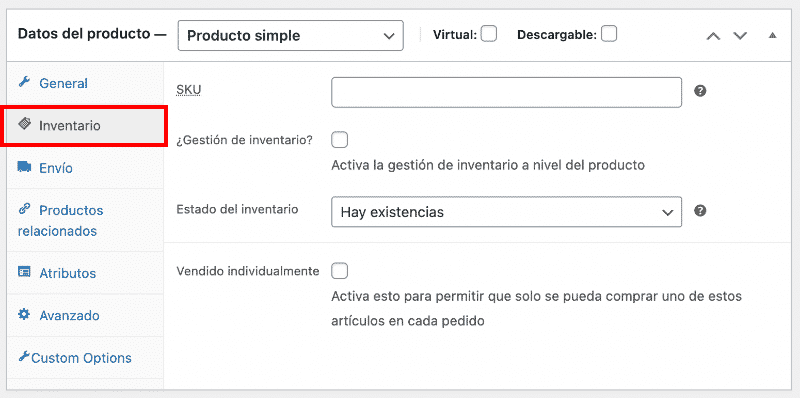800x398 pixels.
Task: Enable the ¿Gestión de inventario? checkbox
Action: (339, 140)
